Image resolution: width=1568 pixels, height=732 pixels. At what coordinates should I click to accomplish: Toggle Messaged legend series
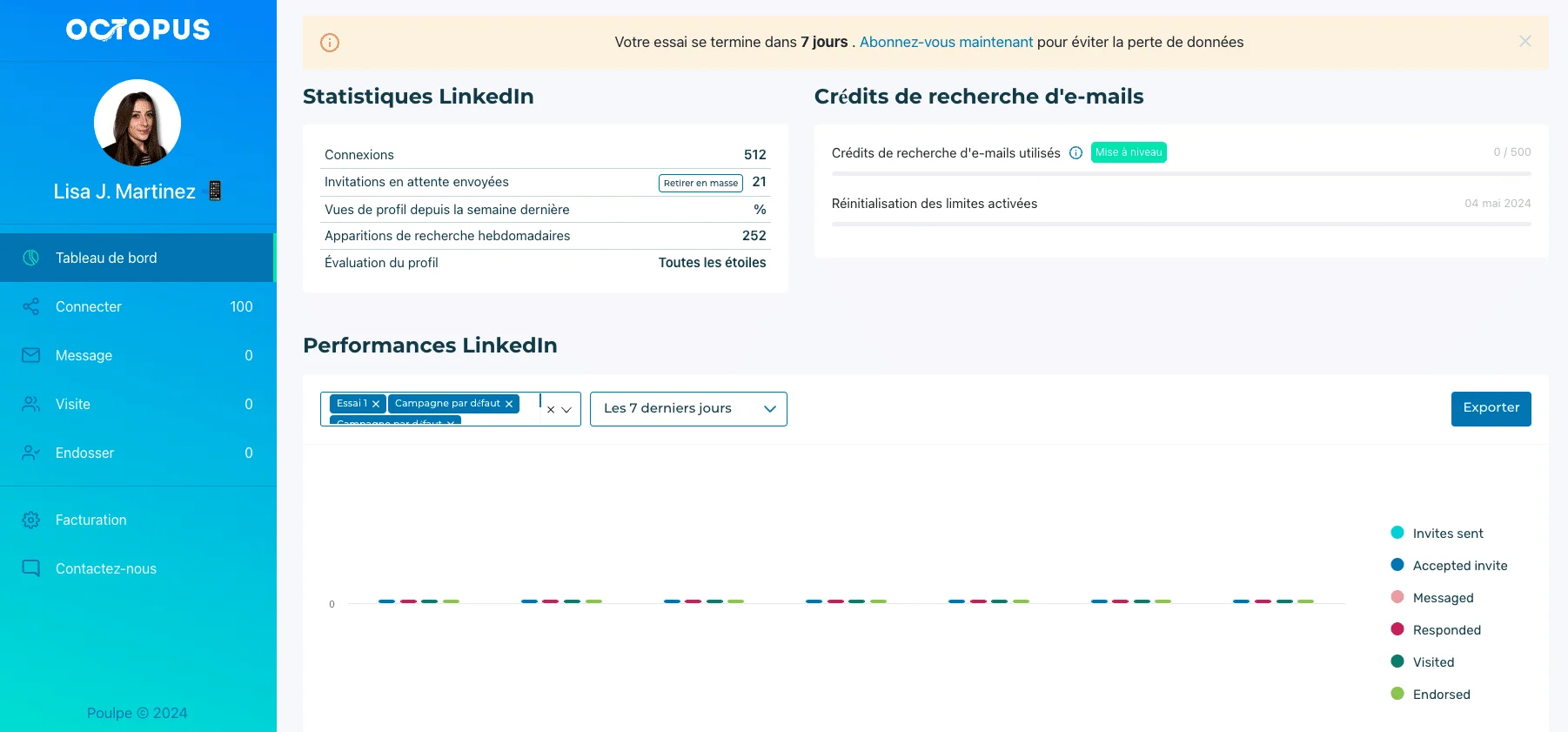click(x=1432, y=597)
